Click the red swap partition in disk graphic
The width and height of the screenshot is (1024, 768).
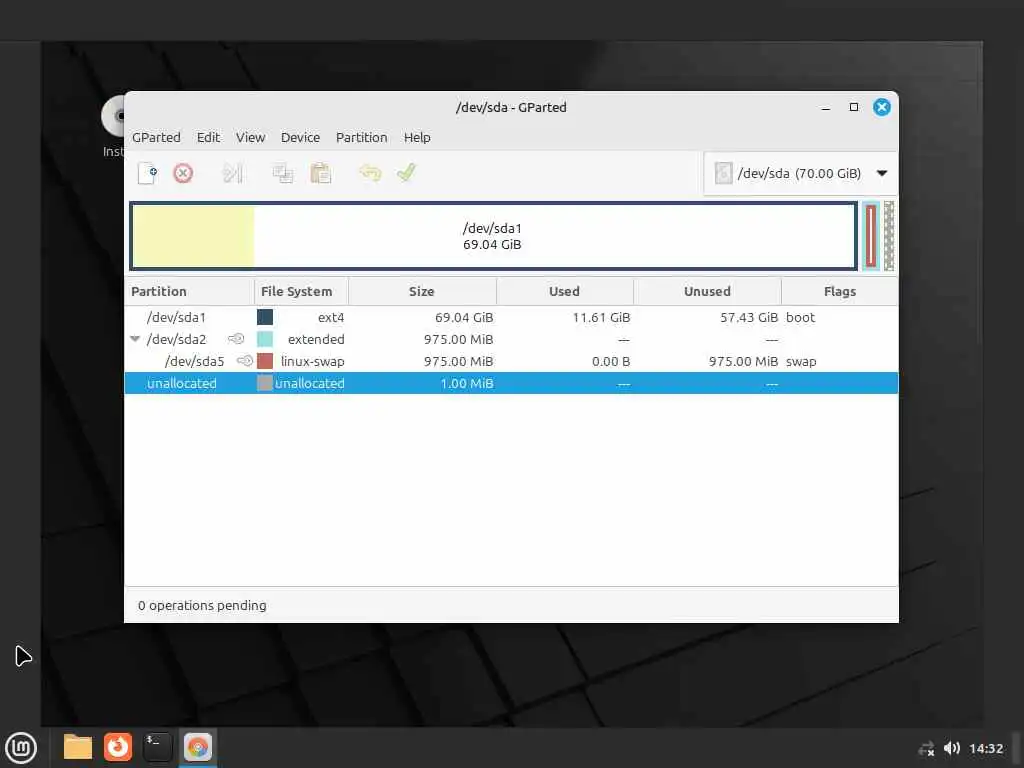(x=871, y=236)
